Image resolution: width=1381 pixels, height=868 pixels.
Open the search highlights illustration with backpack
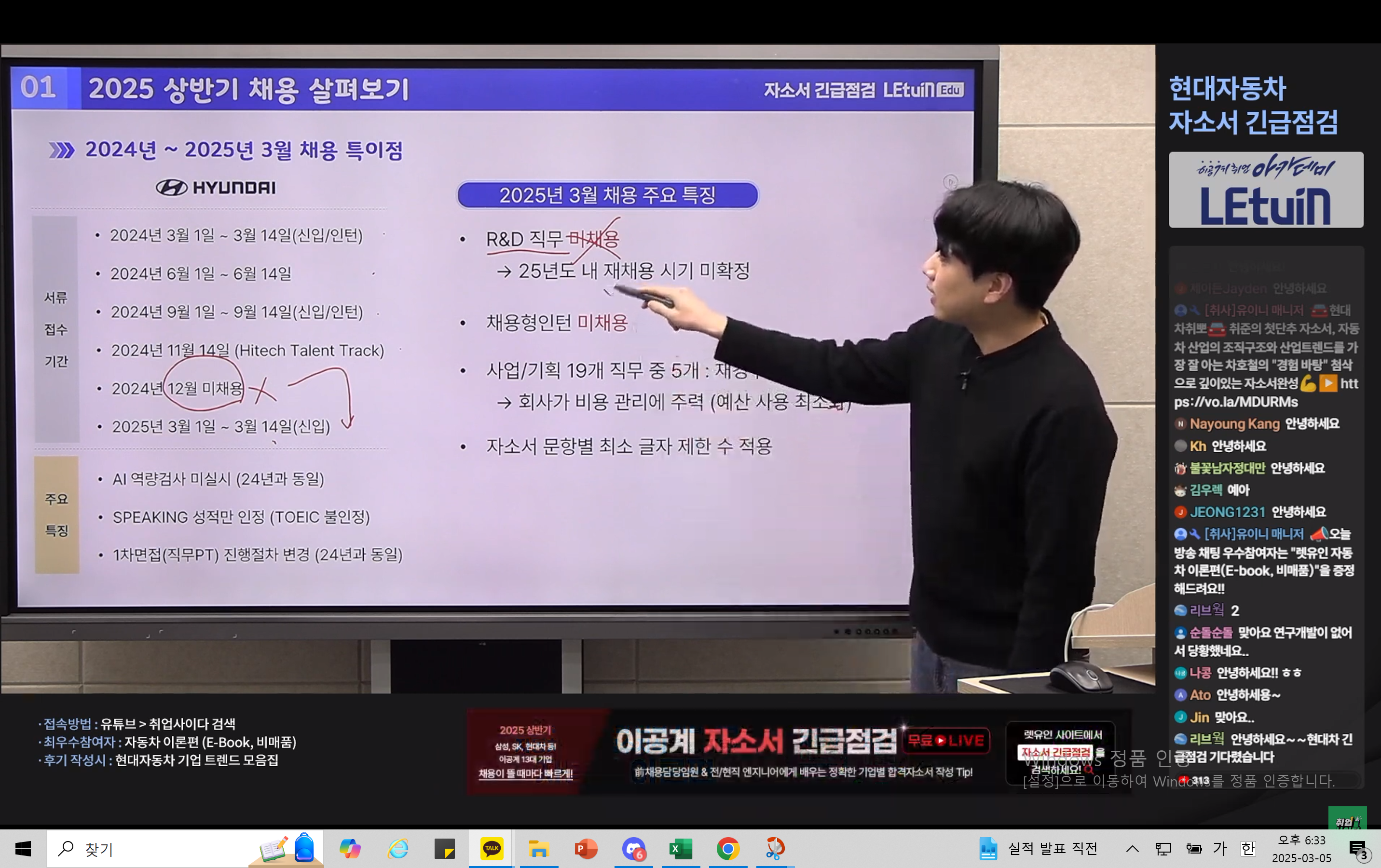click(x=287, y=849)
